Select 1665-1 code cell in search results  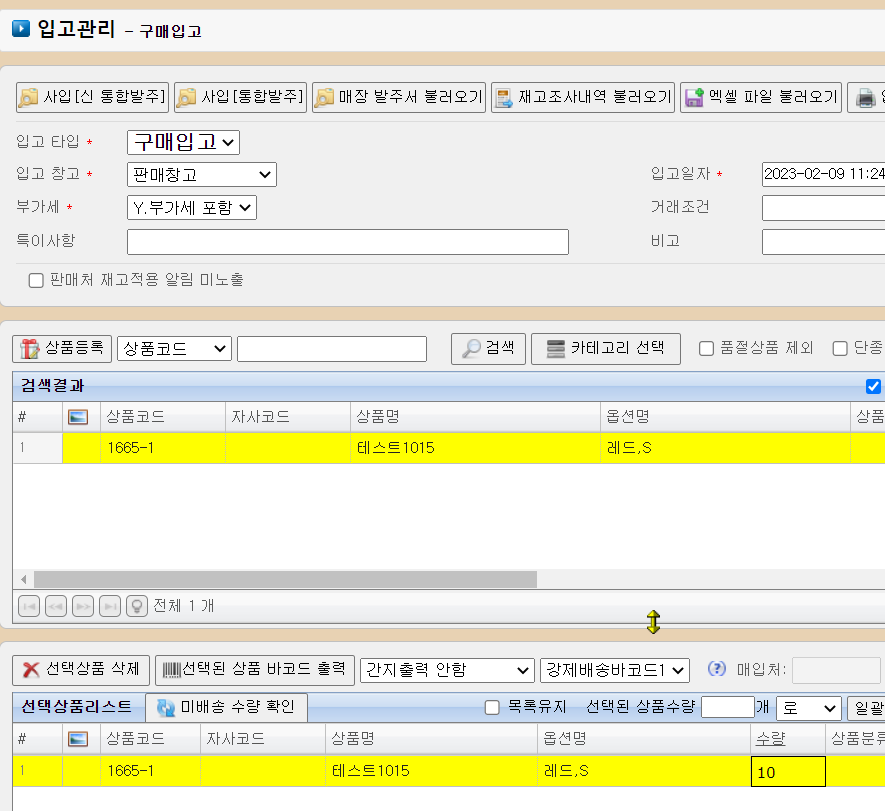click(163, 448)
